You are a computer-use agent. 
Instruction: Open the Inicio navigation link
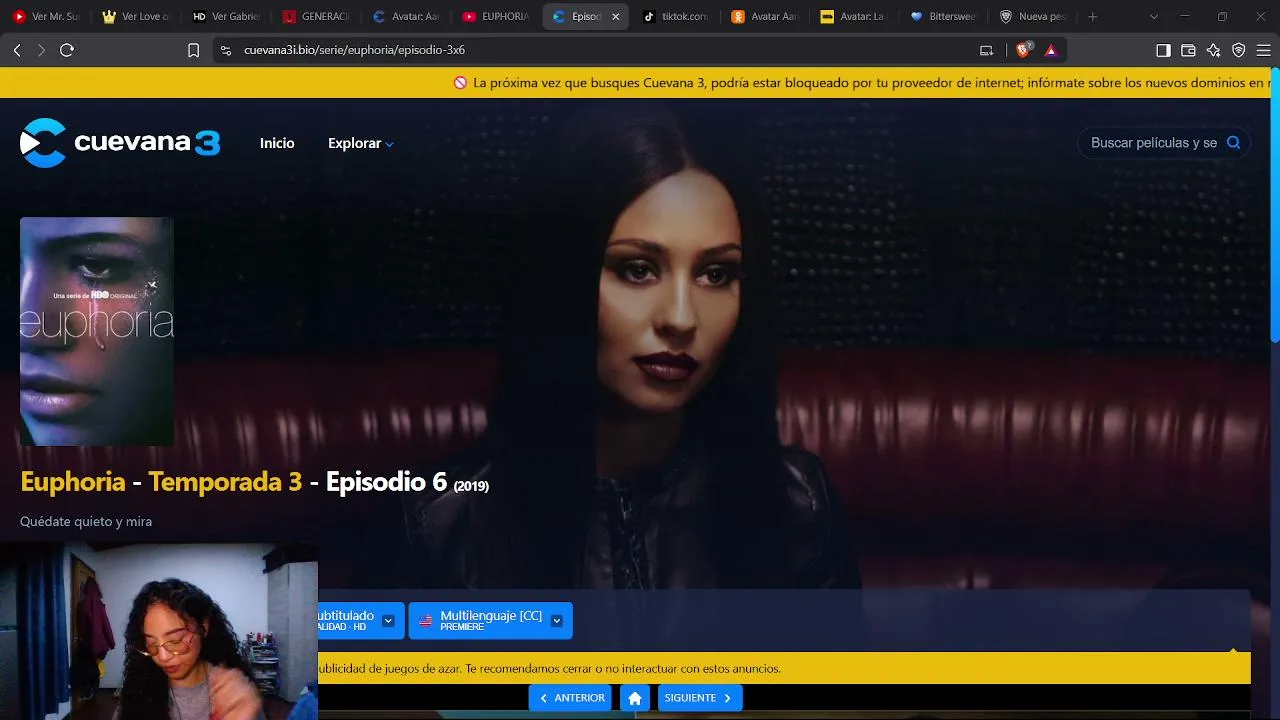point(277,143)
